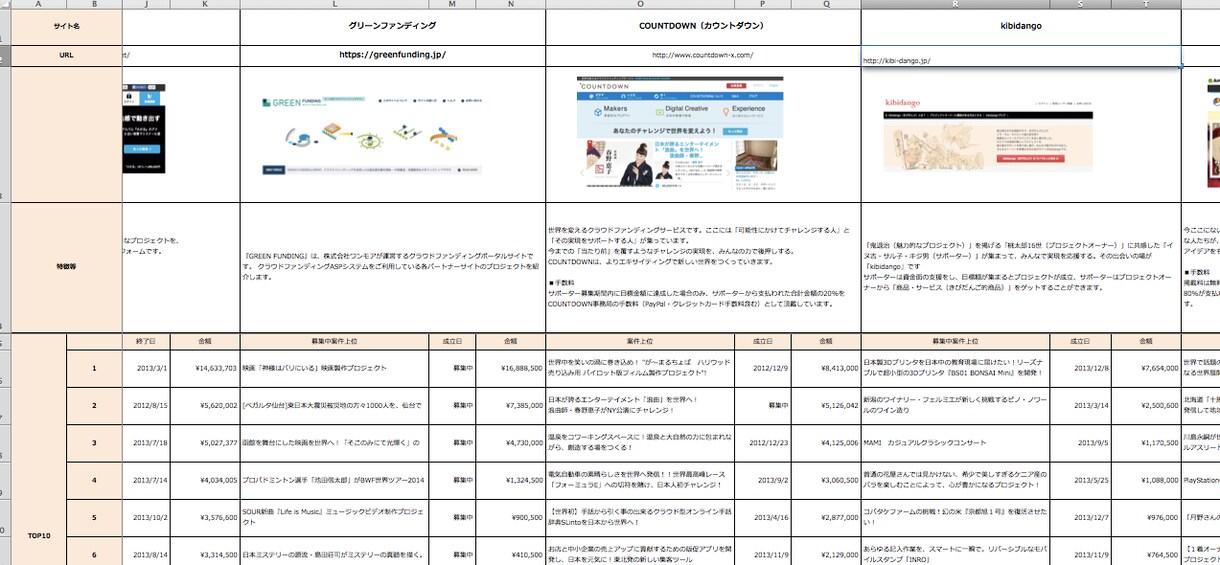1220x565 pixels.
Task: Click the ¥5,126,042 amount cell
Action: click(826, 405)
